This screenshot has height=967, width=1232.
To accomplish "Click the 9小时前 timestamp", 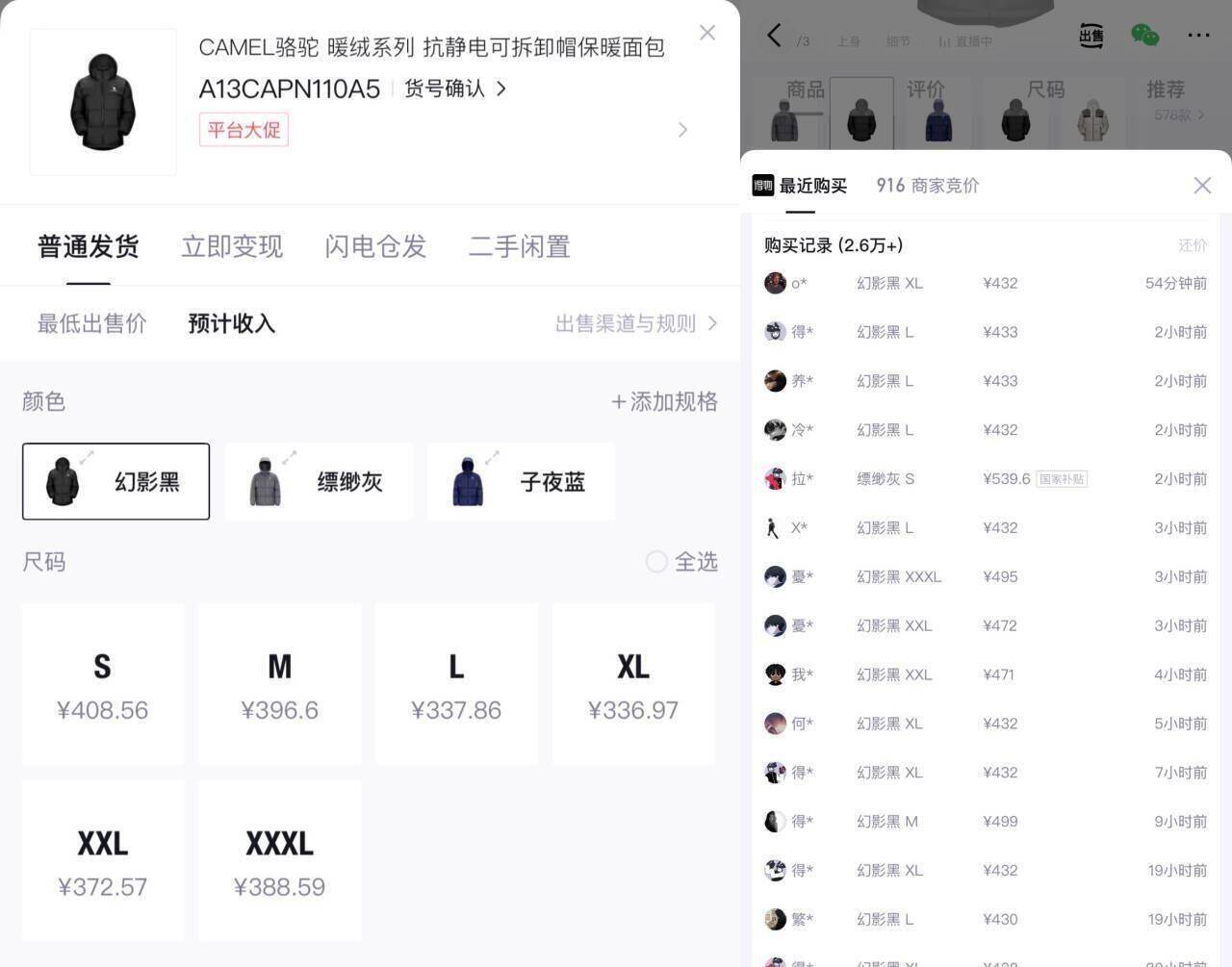I will click(x=1181, y=821).
